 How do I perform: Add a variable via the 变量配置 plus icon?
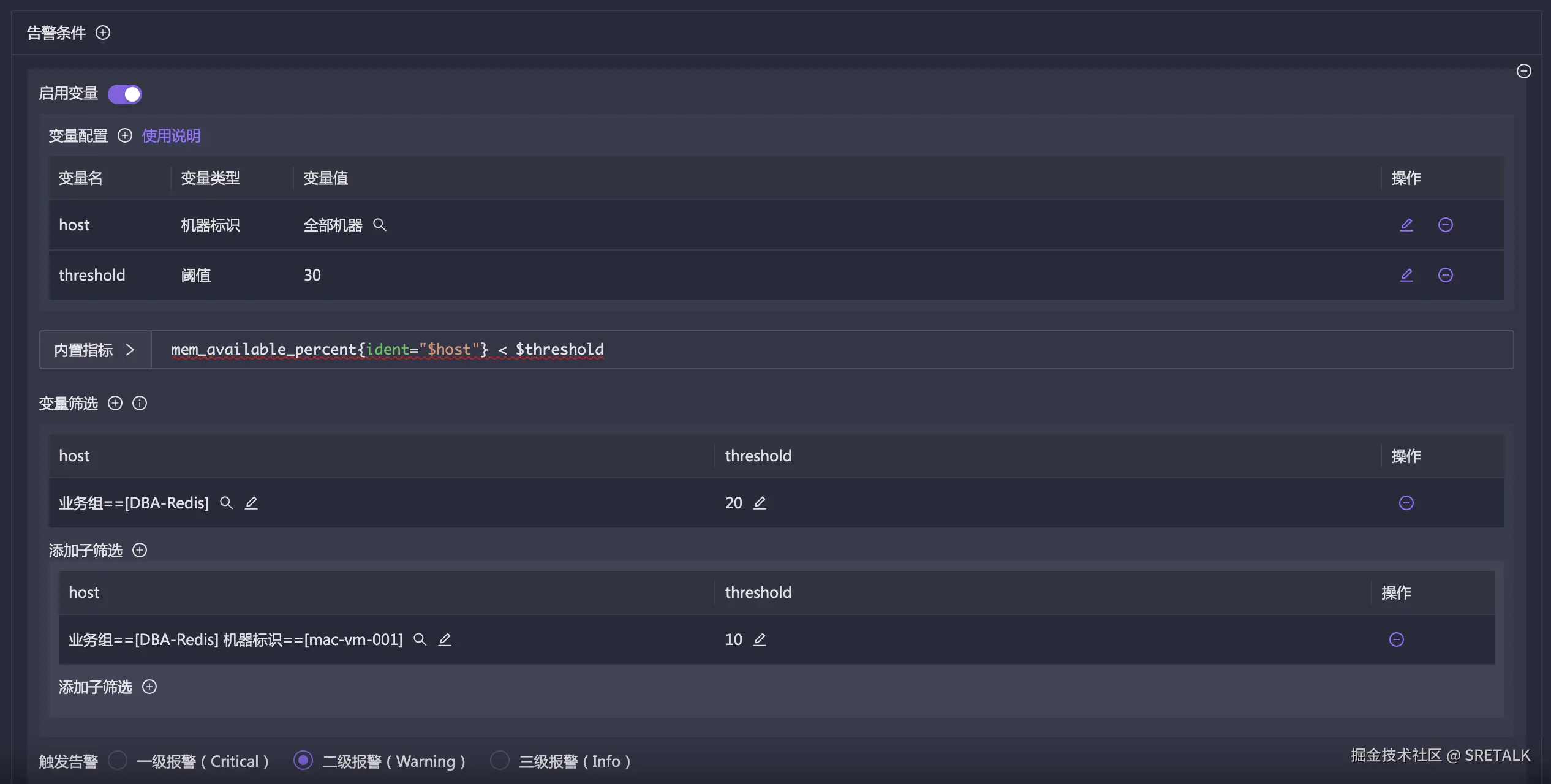(125, 136)
